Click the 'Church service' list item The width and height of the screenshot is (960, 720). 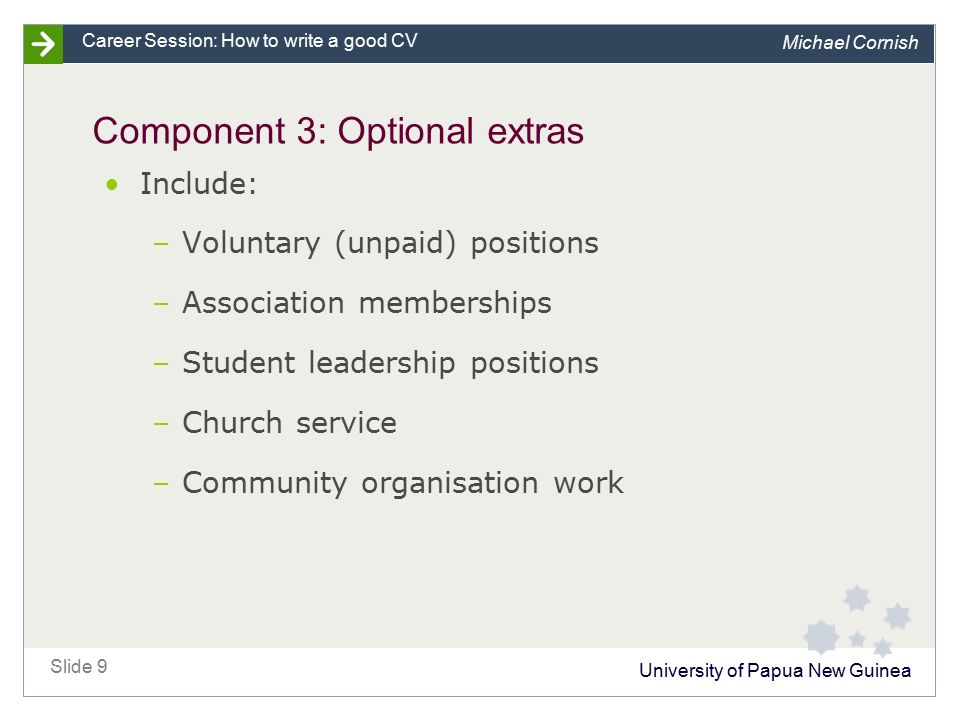click(289, 423)
